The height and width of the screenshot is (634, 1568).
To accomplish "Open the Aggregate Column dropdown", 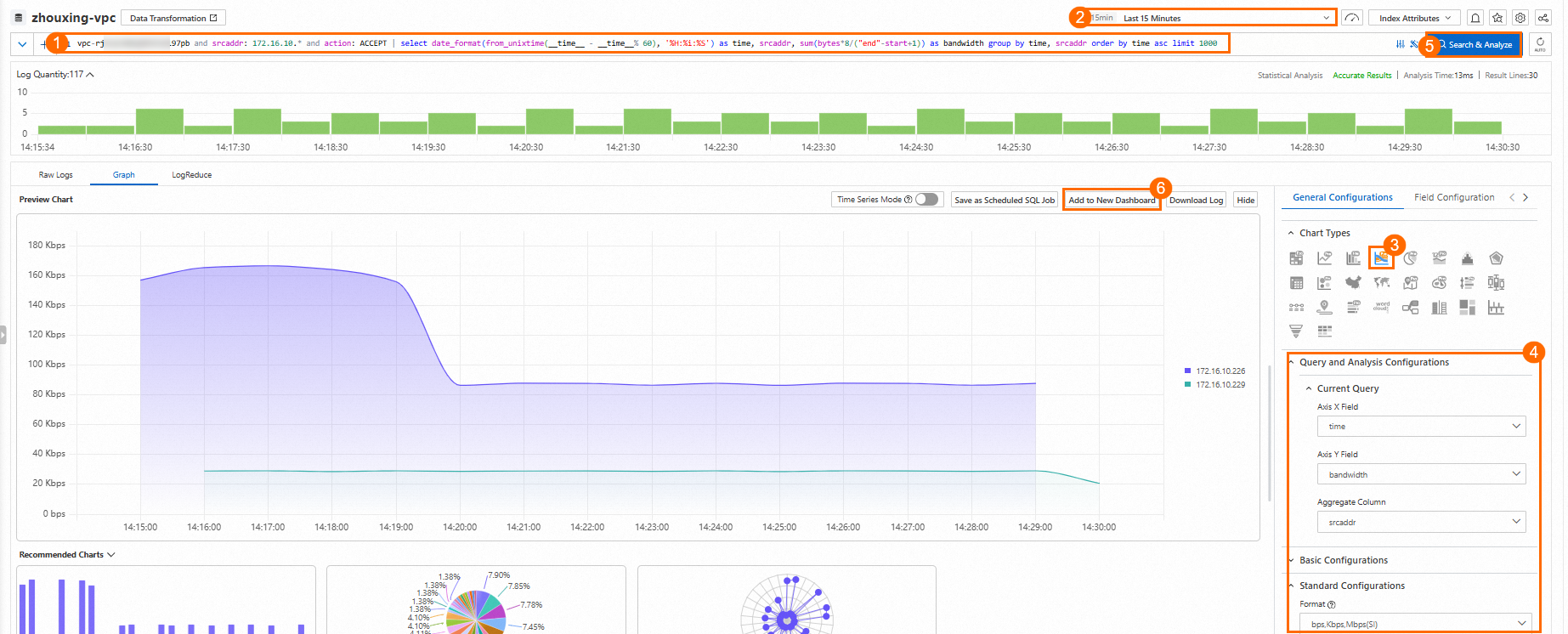I will (x=1422, y=522).
